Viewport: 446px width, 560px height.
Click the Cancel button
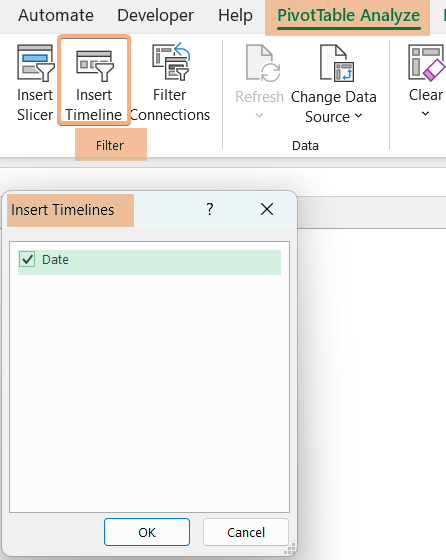246,532
